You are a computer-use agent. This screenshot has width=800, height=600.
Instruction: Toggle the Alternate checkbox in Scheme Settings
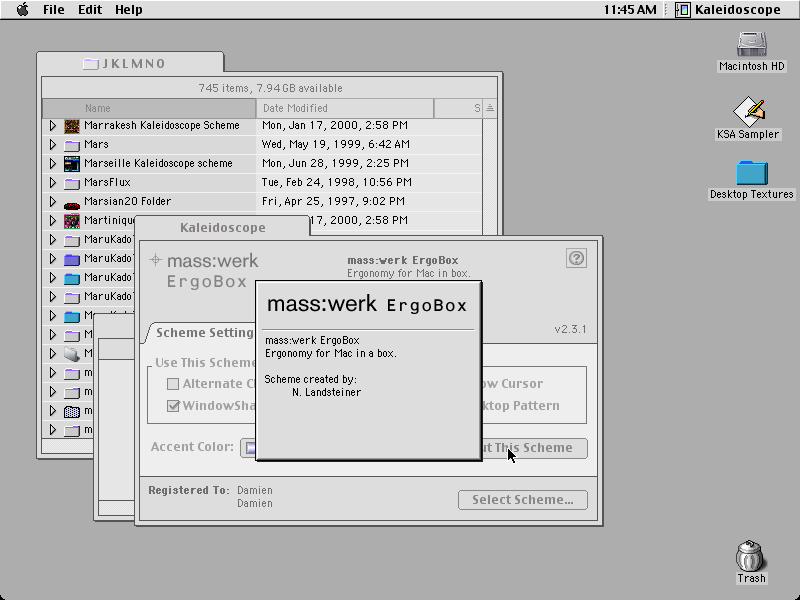(x=173, y=384)
